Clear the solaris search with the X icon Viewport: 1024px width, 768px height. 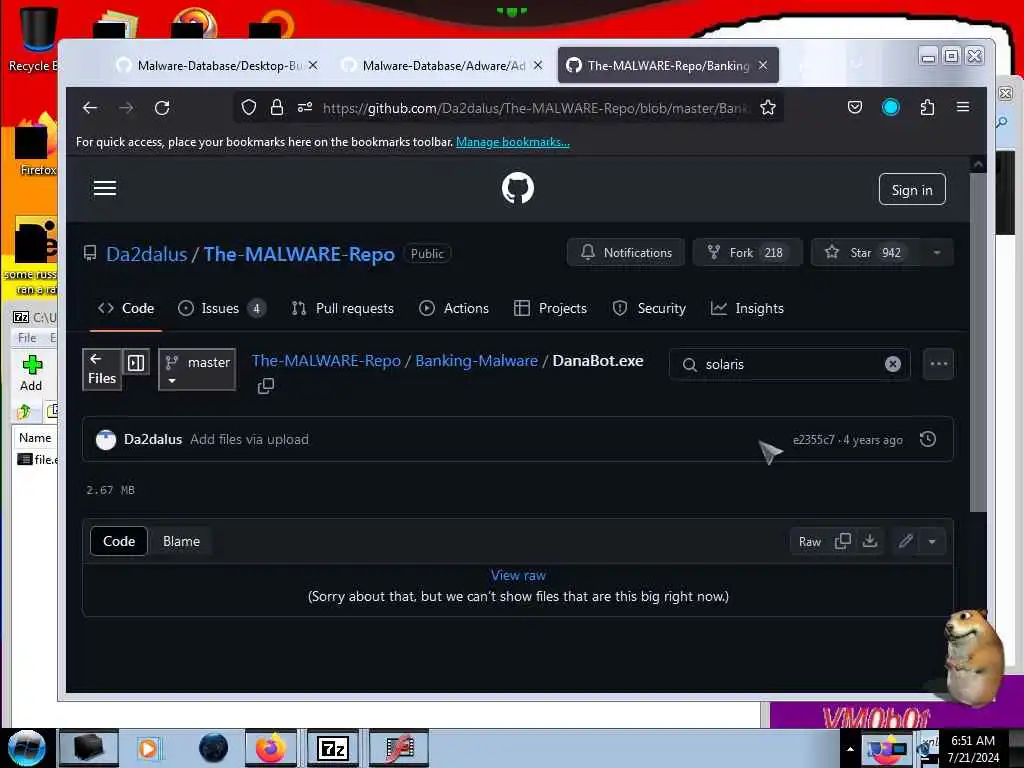click(x=893, y=364)
